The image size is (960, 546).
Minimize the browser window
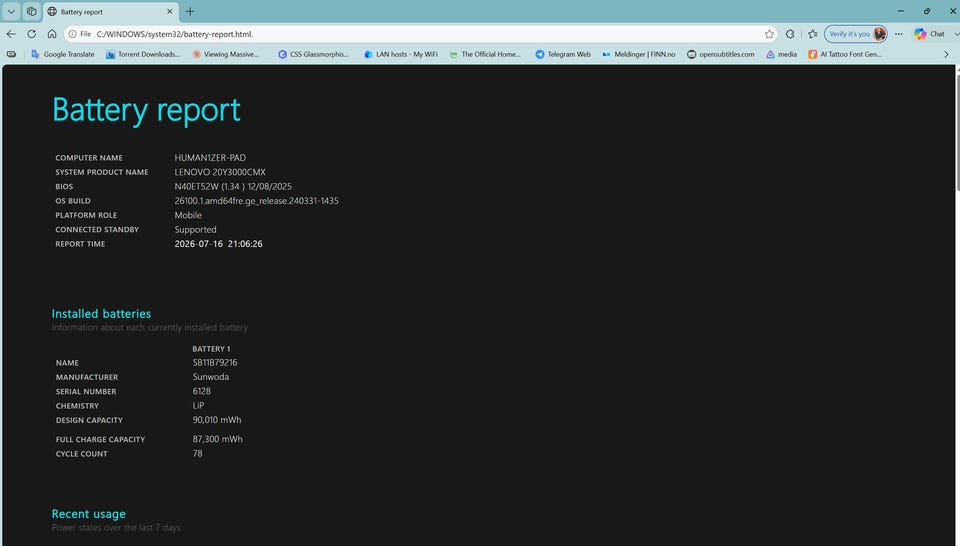click(901, 11)
